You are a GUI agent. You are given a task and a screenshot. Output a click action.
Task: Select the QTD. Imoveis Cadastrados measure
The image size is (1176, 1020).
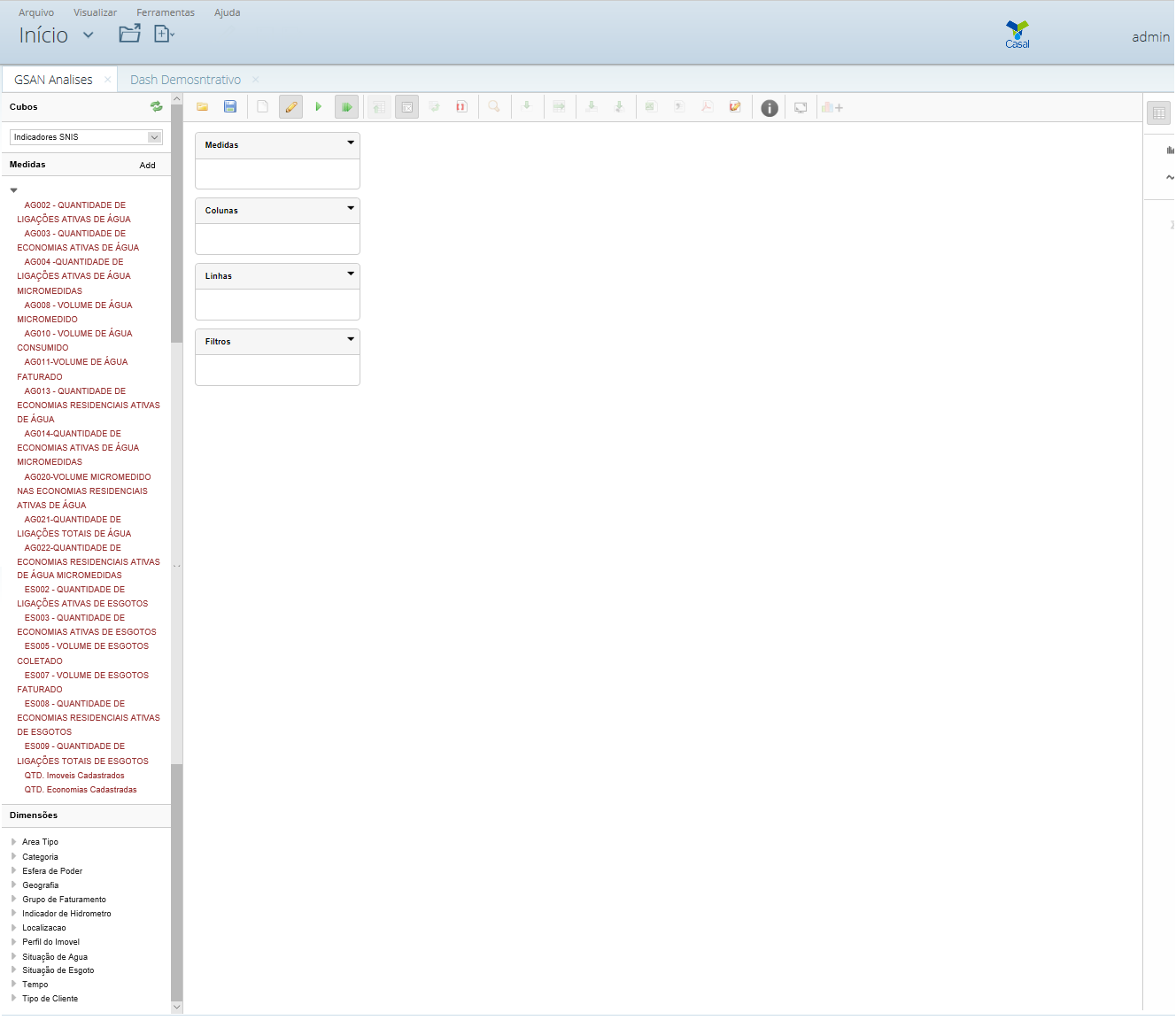(74, 776)
